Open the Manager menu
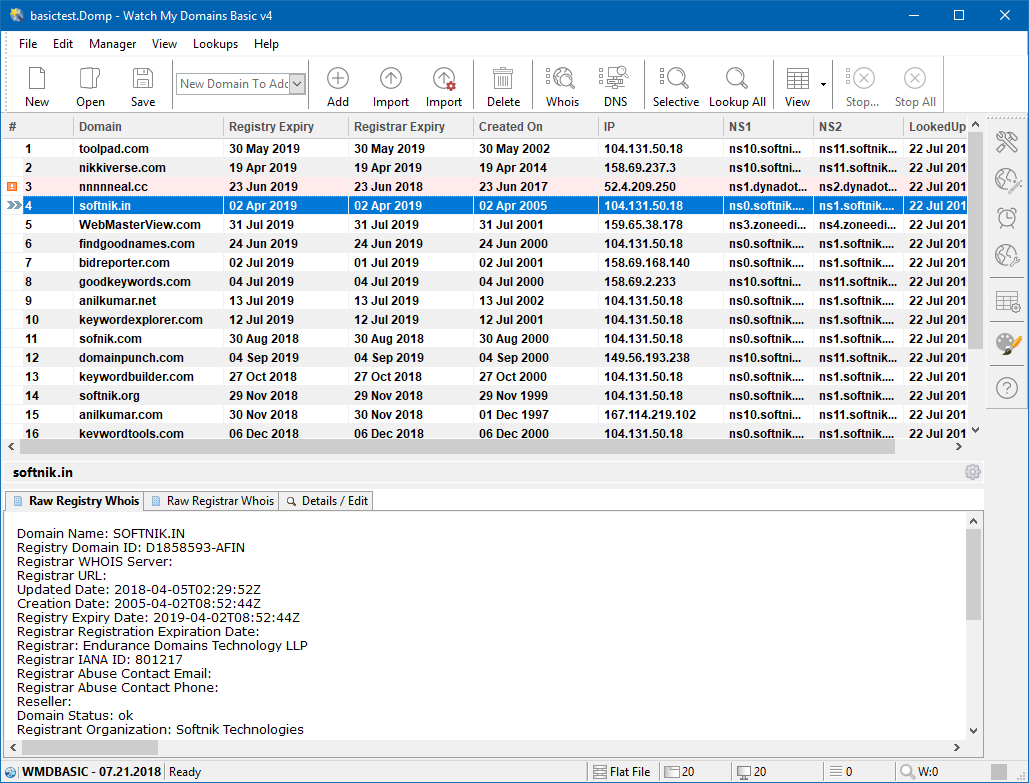Screen dimensions: 1029x783 tap(113, 44)
